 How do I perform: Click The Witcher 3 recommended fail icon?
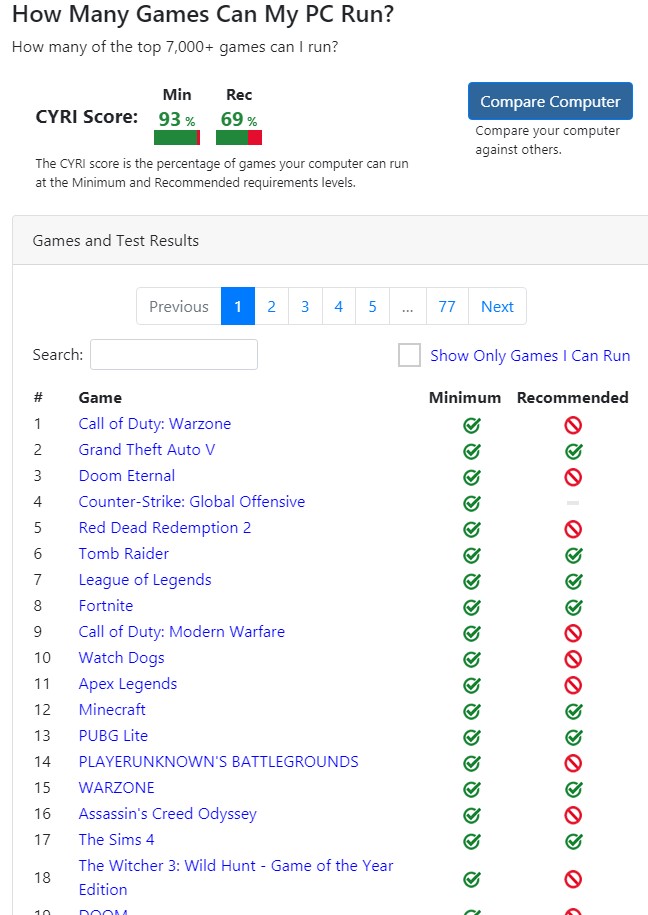[573, 879]
